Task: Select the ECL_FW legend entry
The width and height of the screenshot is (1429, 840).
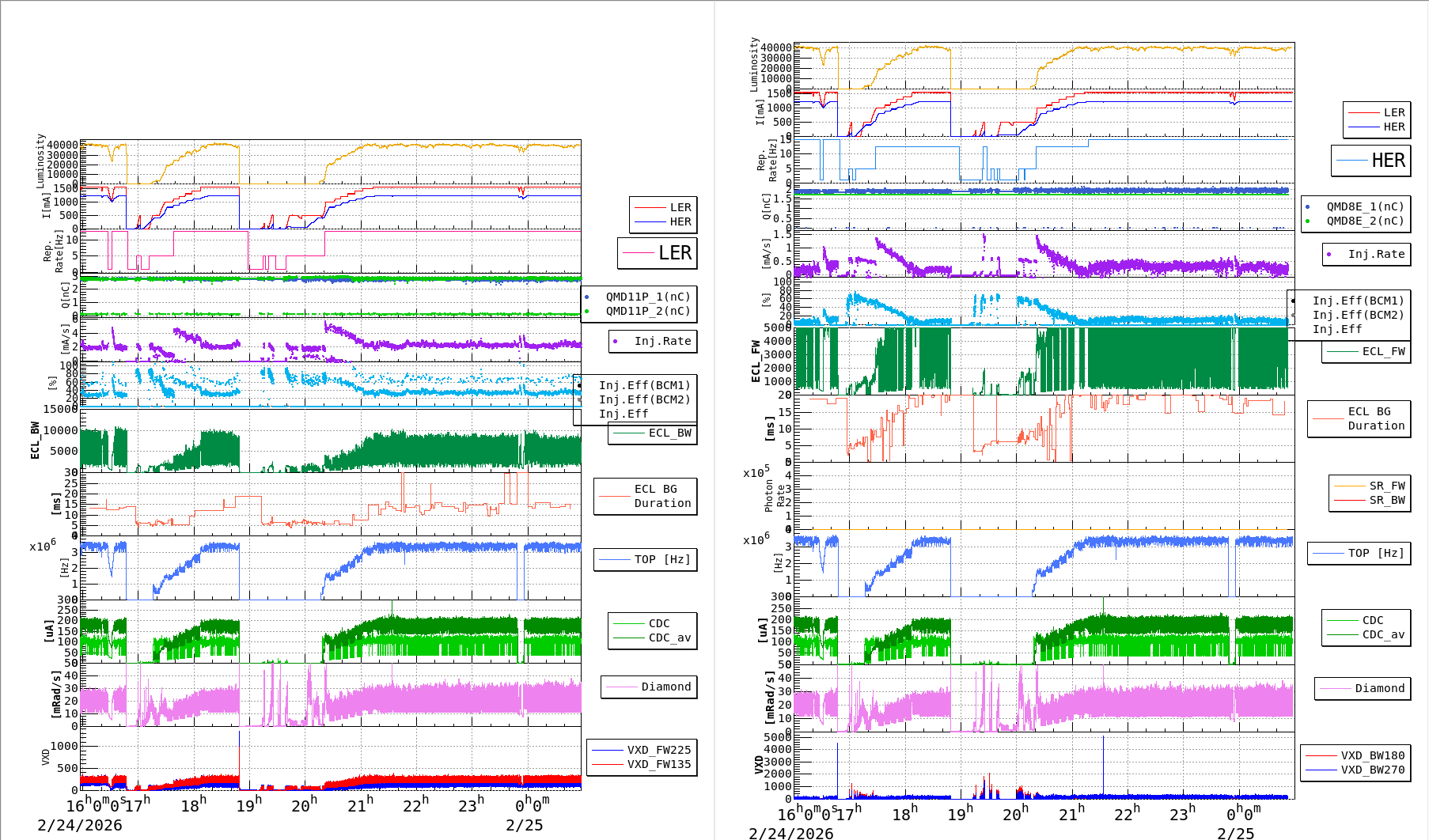Action: click(x=1383, y=352)
